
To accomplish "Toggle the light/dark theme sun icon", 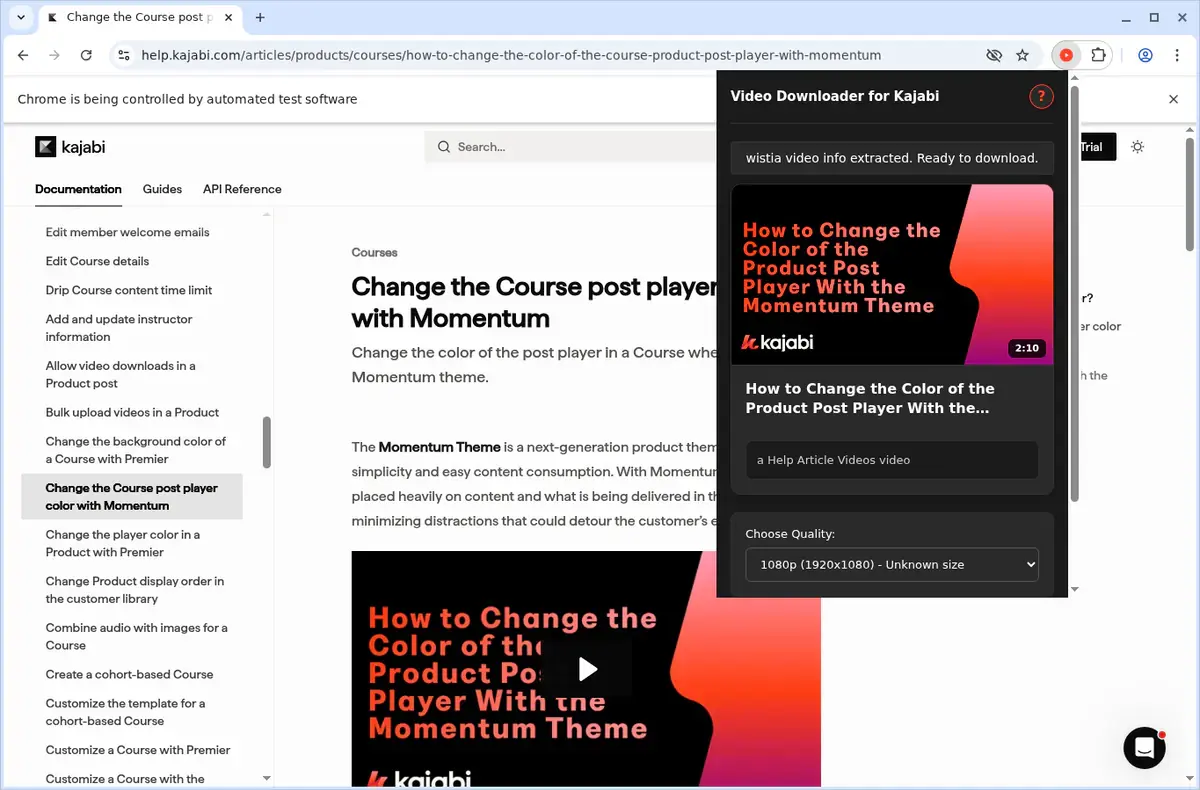I will click(x=1137, y=147).
